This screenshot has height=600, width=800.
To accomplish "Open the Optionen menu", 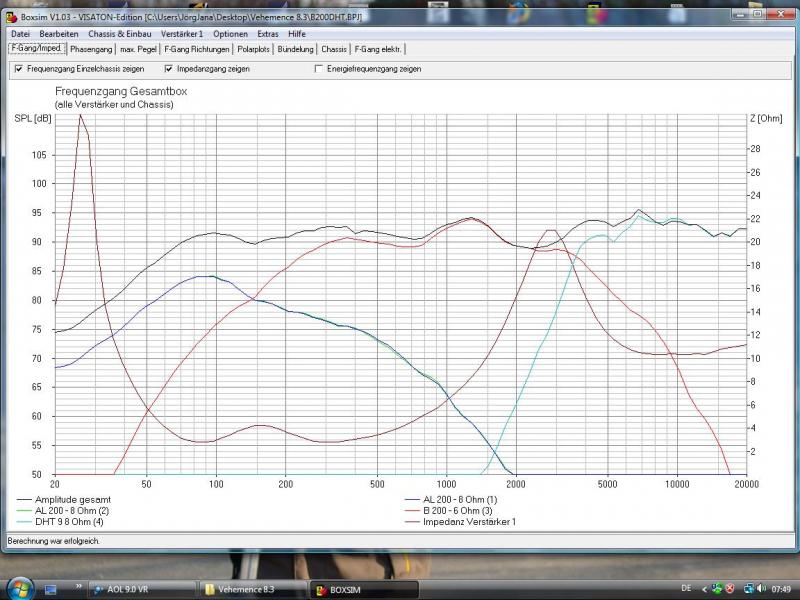I will pos(230,34).
